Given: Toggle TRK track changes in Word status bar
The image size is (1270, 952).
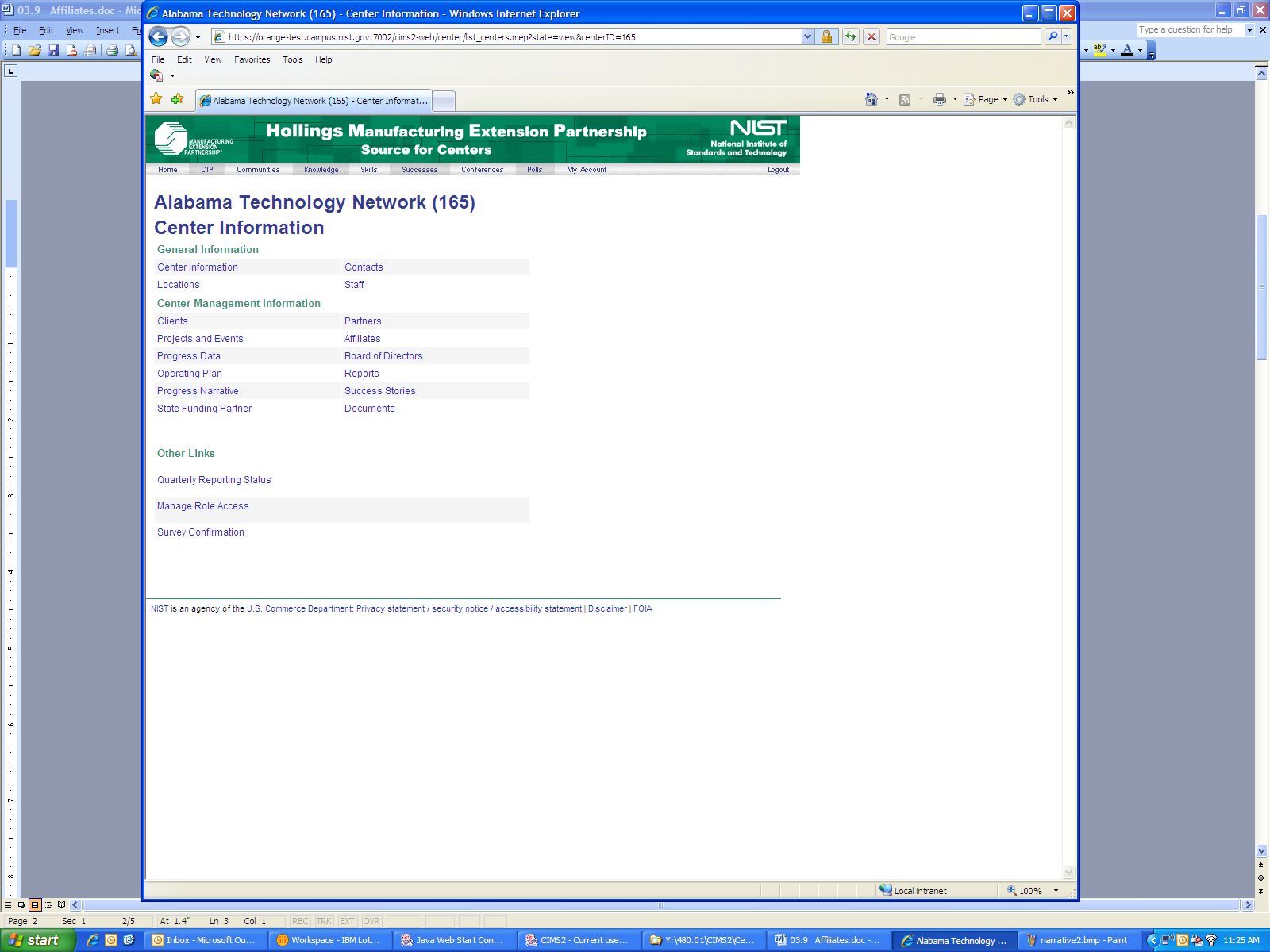Looking at the screenshot, I should coord(324,921).
